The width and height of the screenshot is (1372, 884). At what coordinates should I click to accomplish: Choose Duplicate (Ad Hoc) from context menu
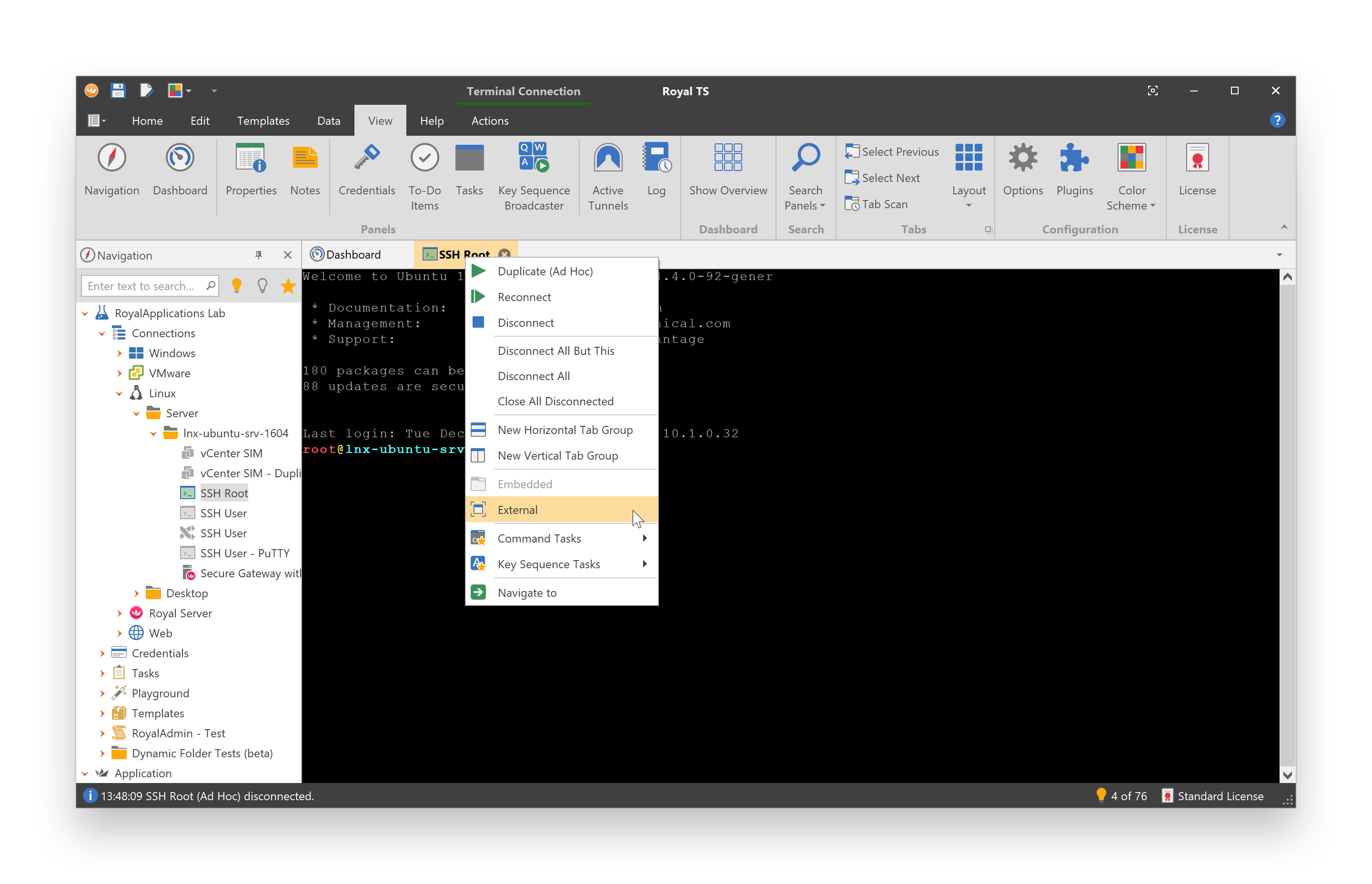562,271
